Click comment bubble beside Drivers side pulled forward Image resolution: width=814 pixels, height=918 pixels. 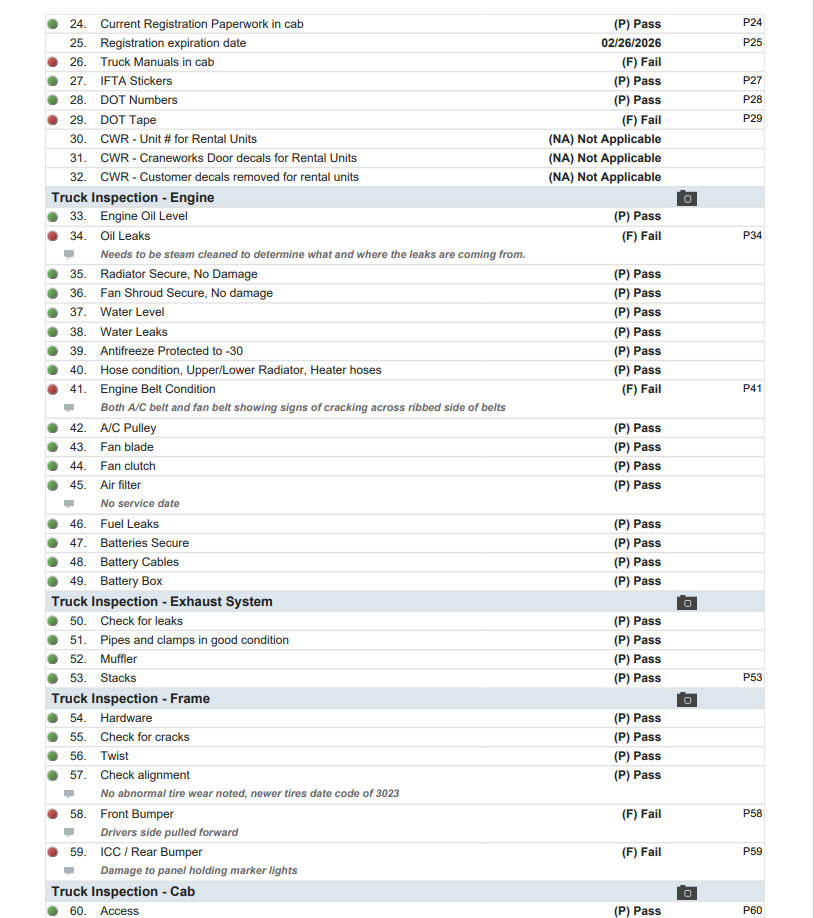click(x=69, y=832)
